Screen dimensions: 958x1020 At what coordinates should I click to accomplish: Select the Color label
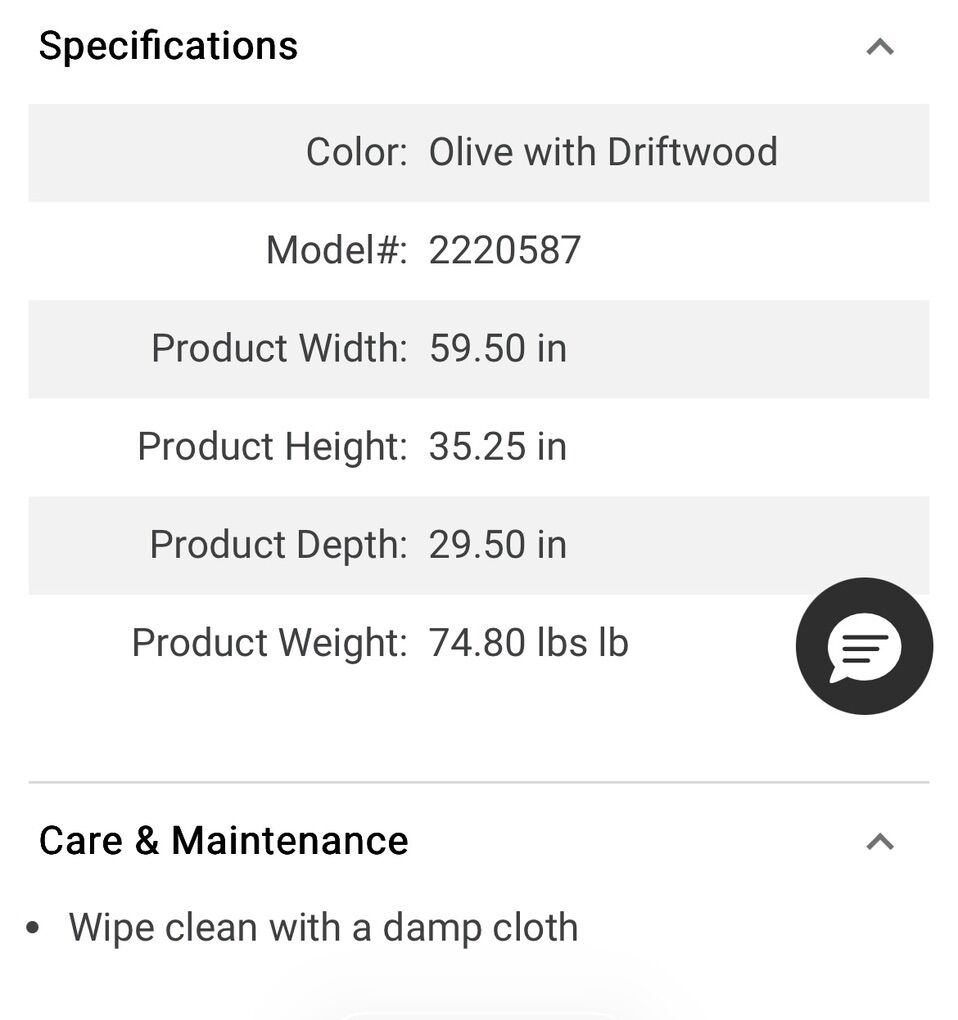point(356,152)
